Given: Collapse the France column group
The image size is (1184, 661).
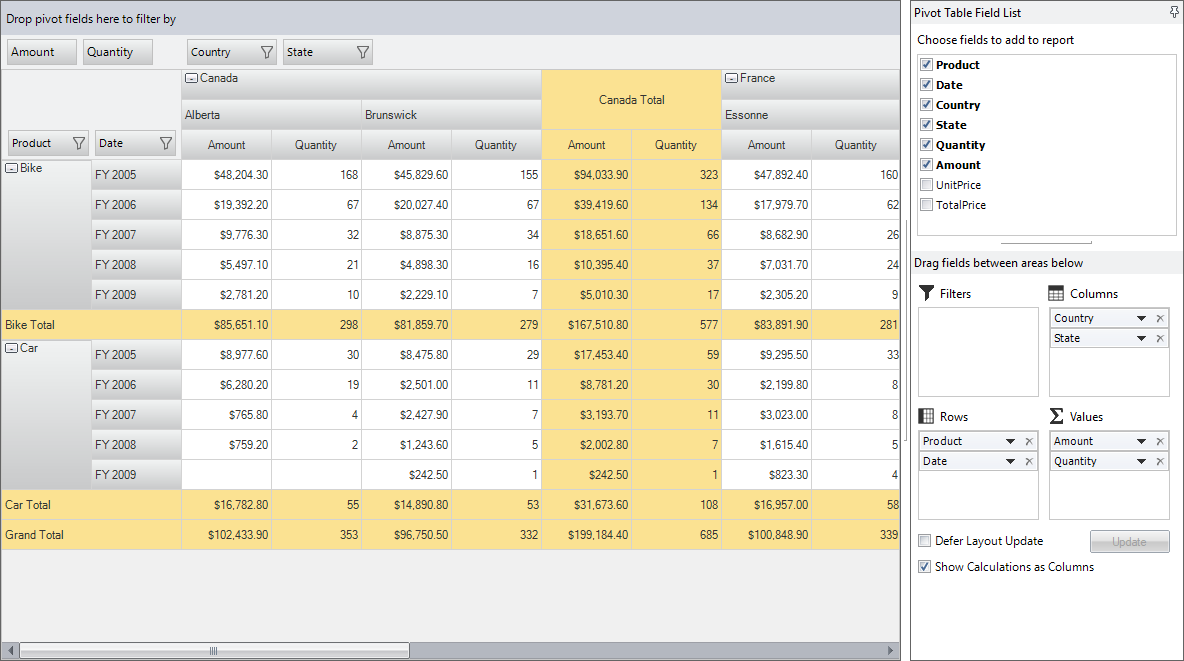Looking at the screenshot, I should coord(731,78).
